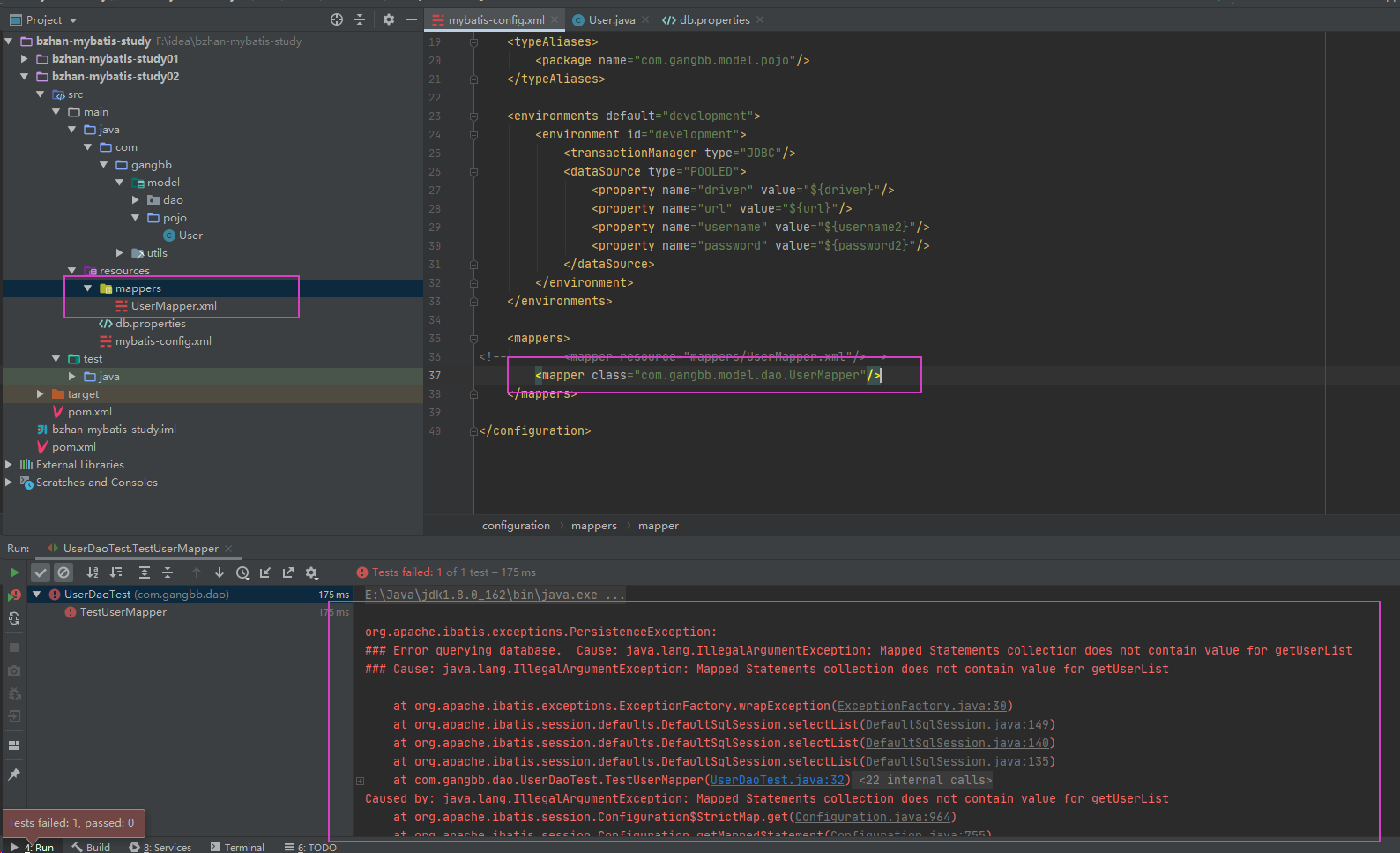Follow DefaultSqlSession.java:149 link
Viewport: 1400px width, 853px height.
pos(957,724)
